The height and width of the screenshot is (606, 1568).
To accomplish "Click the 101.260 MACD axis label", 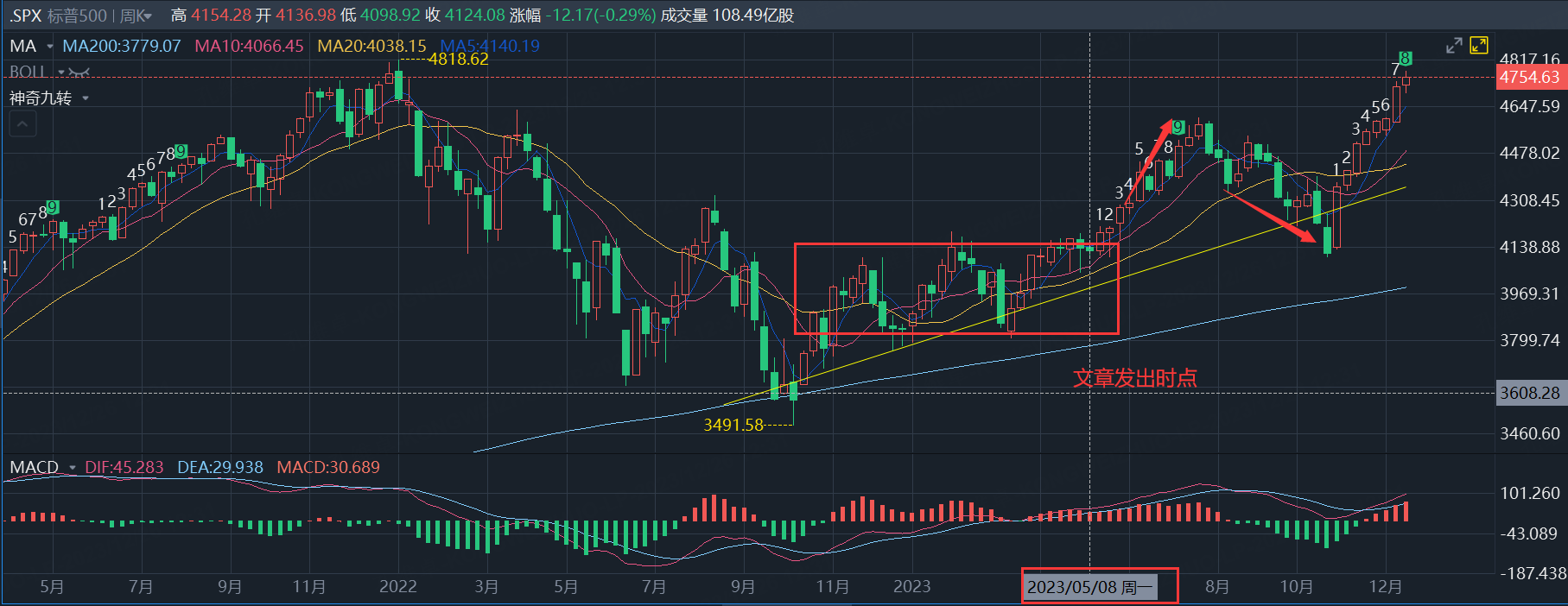I will [1530, 493].
